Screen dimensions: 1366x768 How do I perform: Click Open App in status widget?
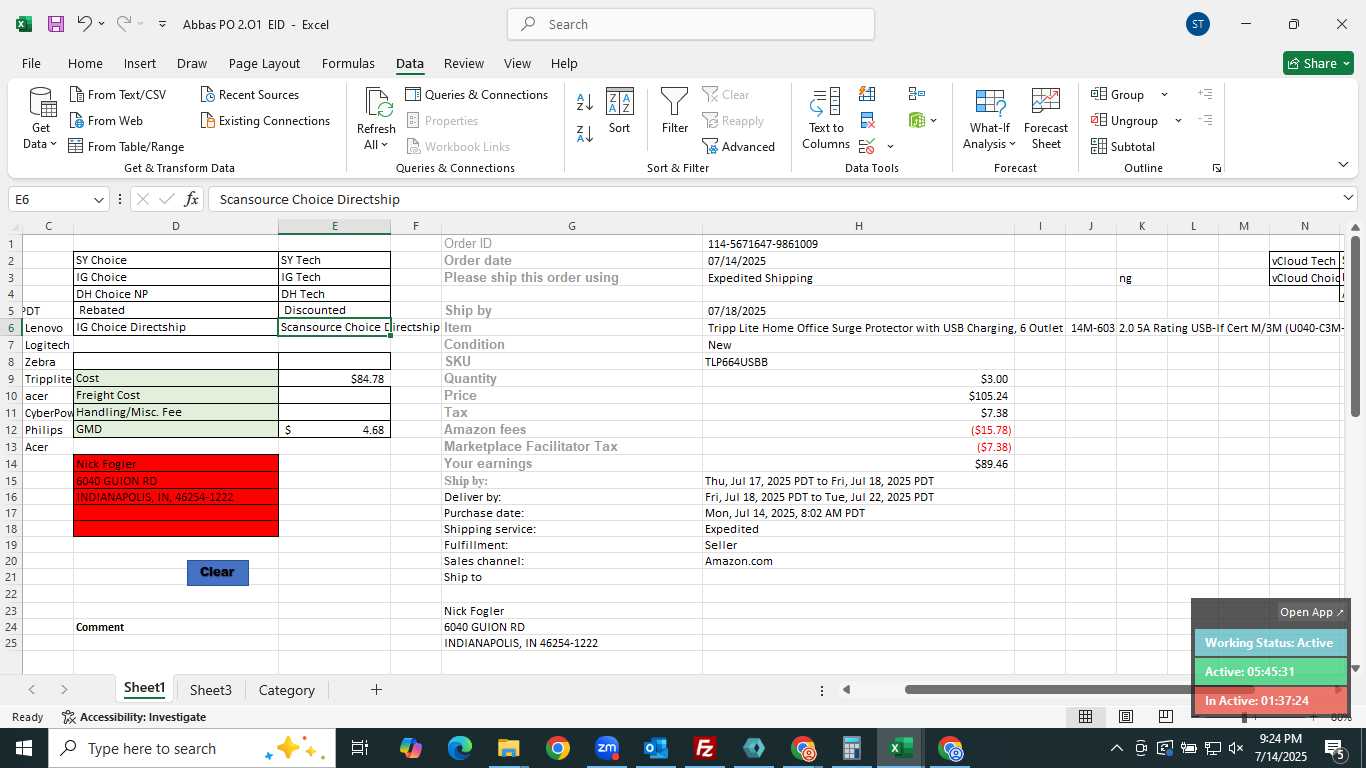1312,612
